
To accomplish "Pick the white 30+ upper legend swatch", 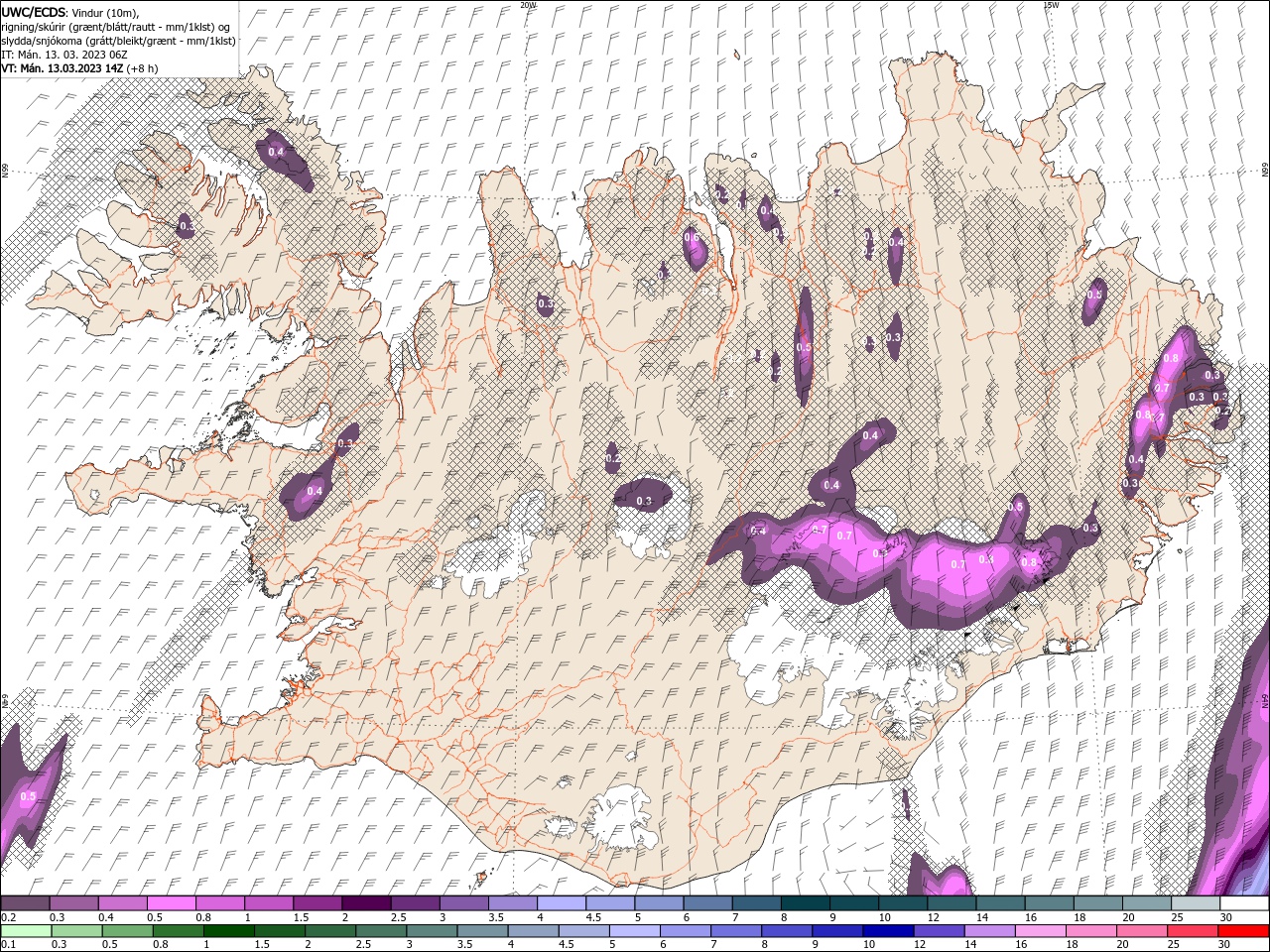I will pos(1244,903).
